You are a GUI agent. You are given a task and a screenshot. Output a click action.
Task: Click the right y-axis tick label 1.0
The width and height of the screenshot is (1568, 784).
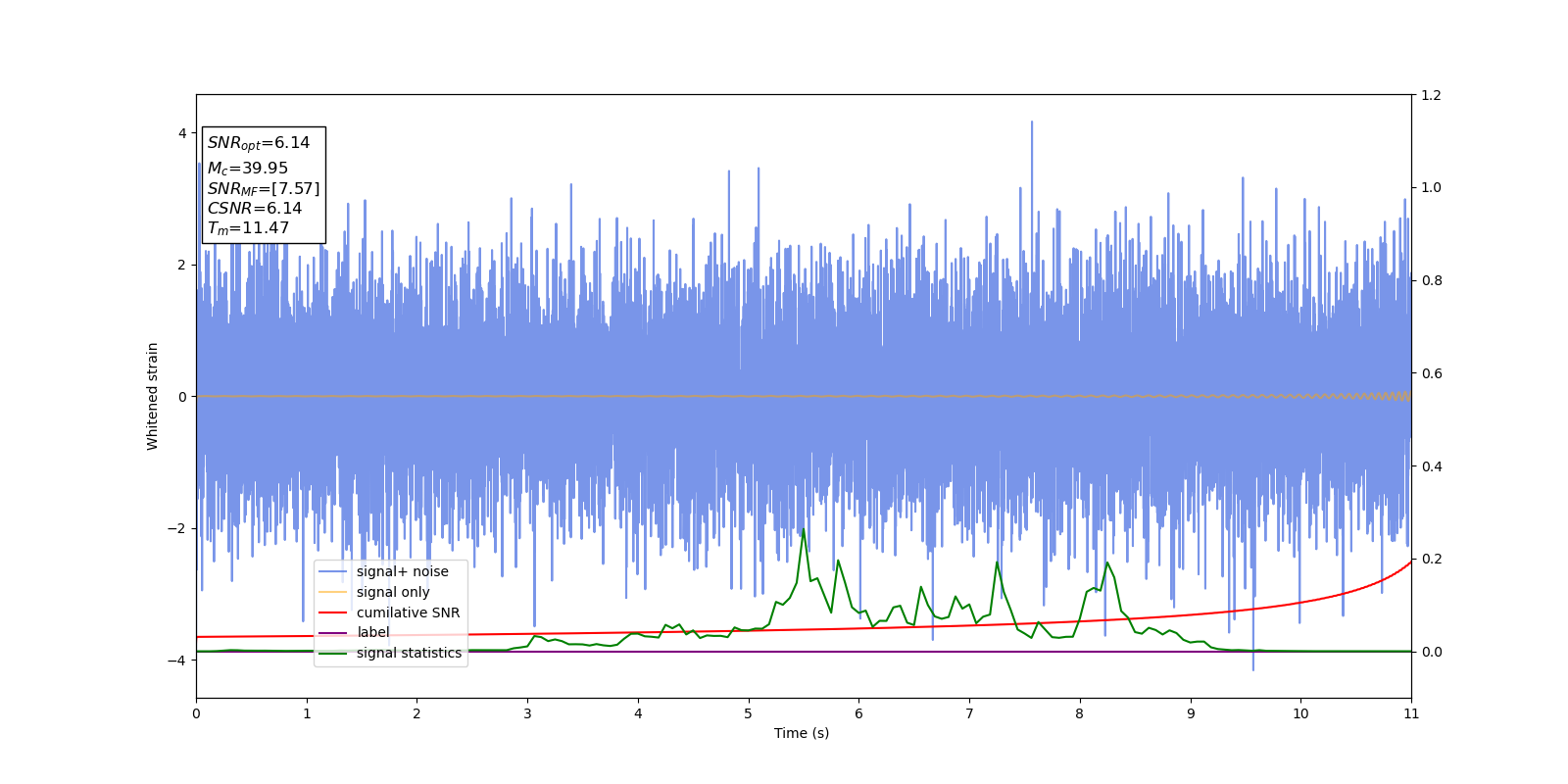pos(1432,188)
